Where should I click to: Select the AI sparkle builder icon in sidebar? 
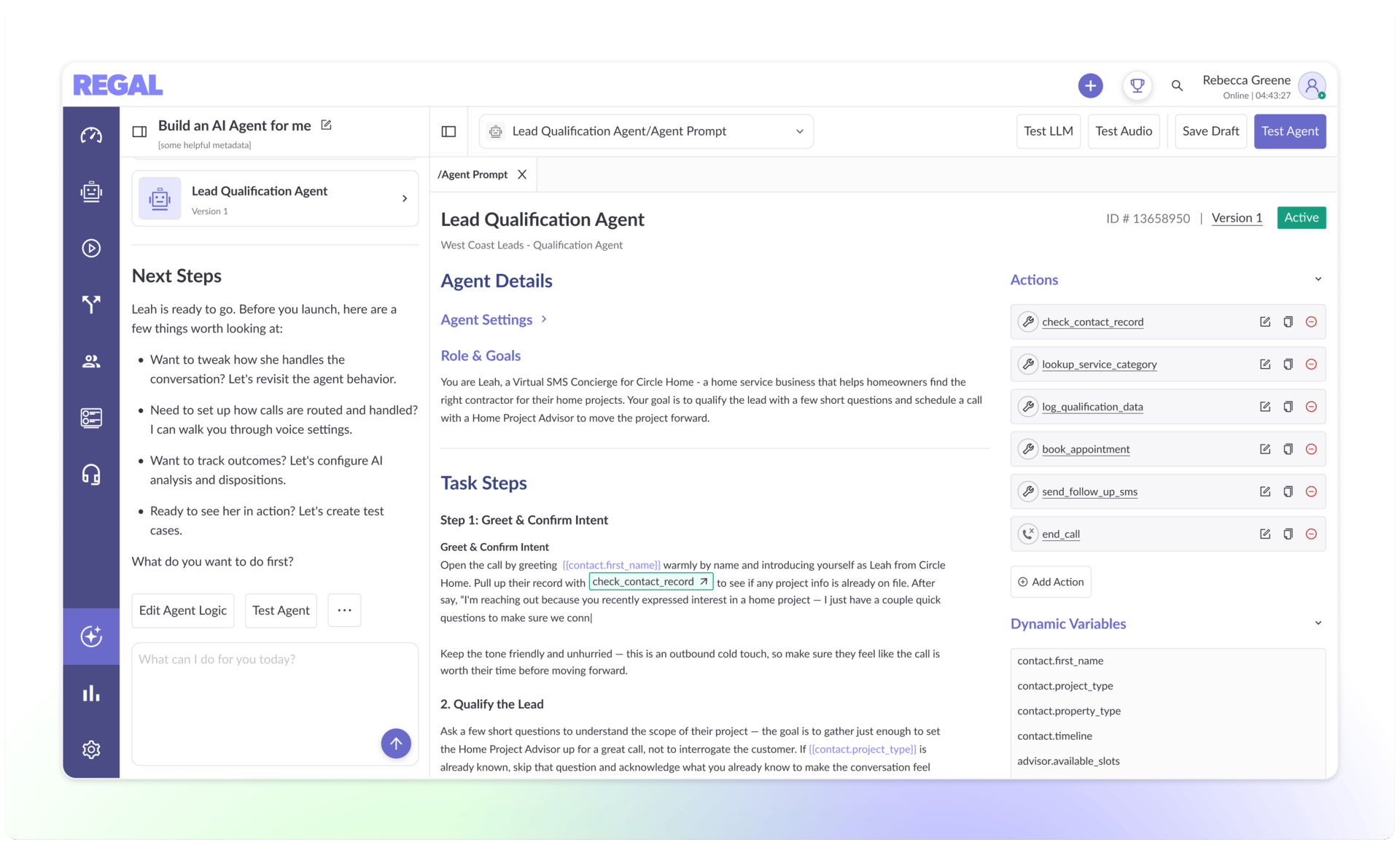tap(91, 636)
